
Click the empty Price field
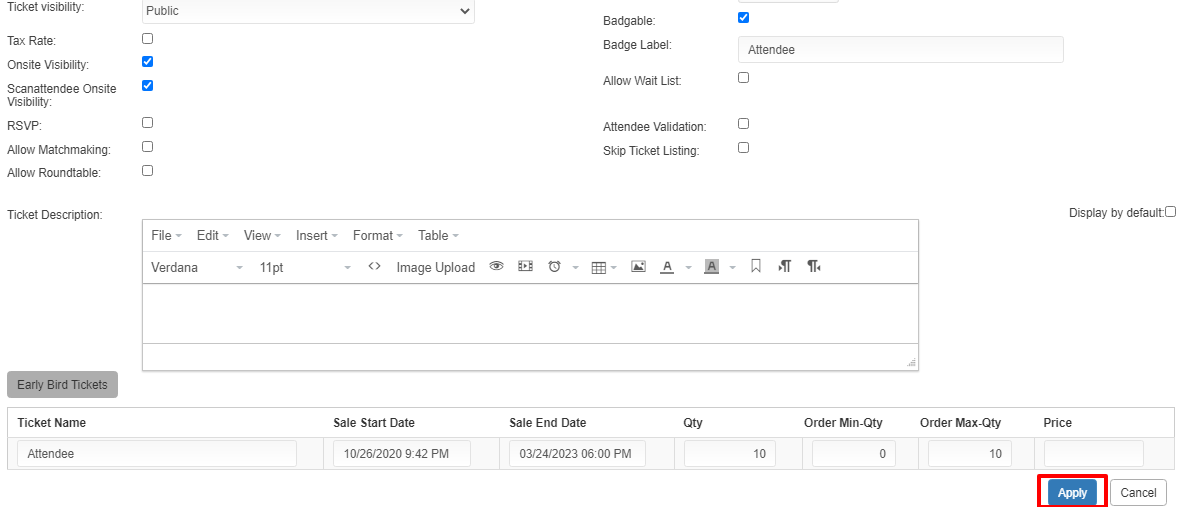point(1094,454)
